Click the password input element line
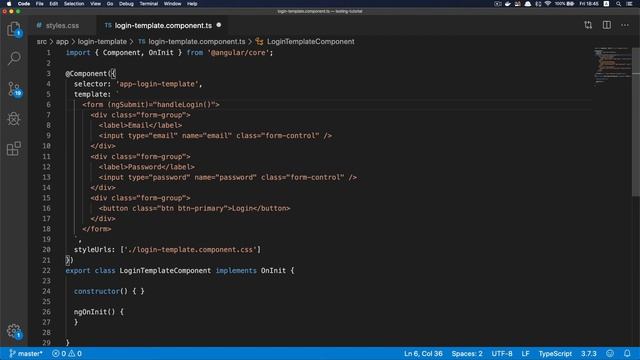The image size is (640, 360). [x=228, y=177]
